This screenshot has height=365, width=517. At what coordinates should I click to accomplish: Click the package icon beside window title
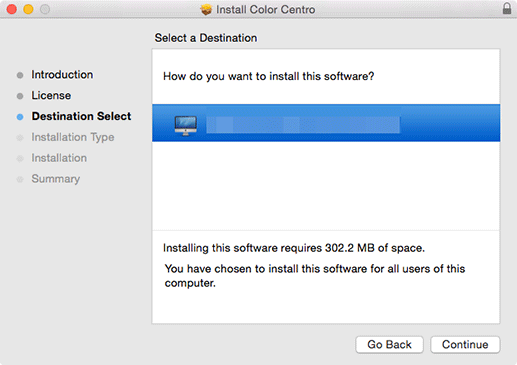[206, 10]
